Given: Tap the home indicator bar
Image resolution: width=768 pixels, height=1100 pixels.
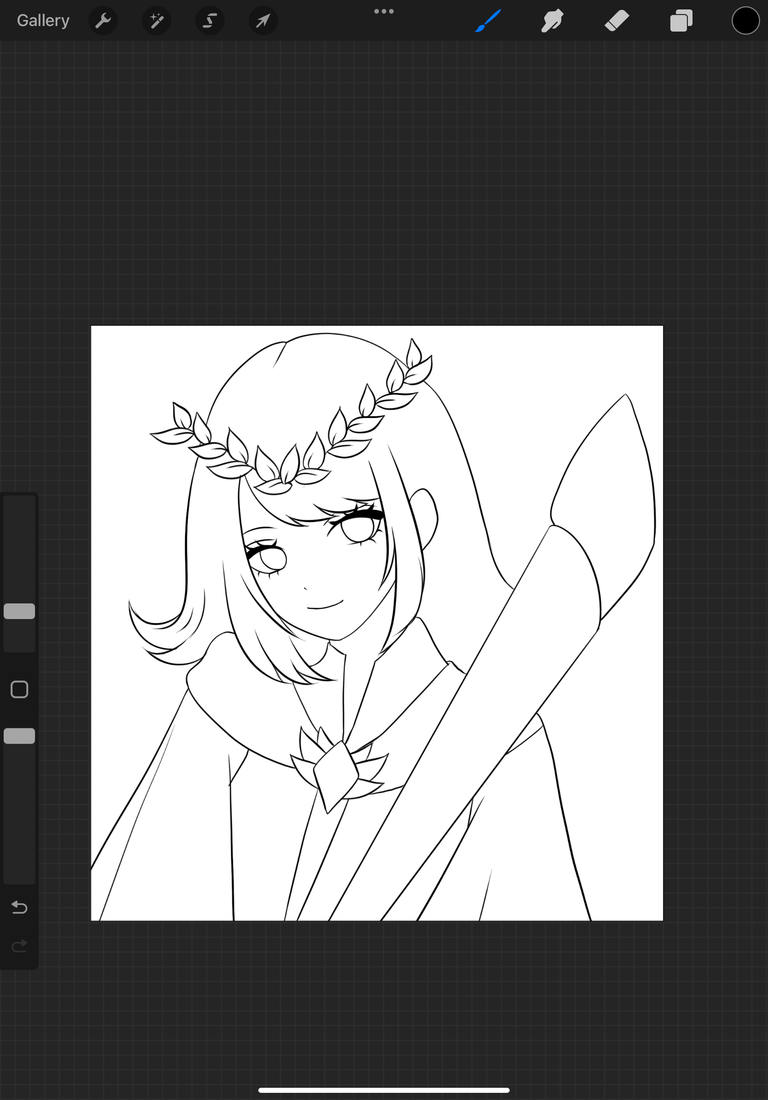Looking at the screenshot, I should pos(384,1090).
